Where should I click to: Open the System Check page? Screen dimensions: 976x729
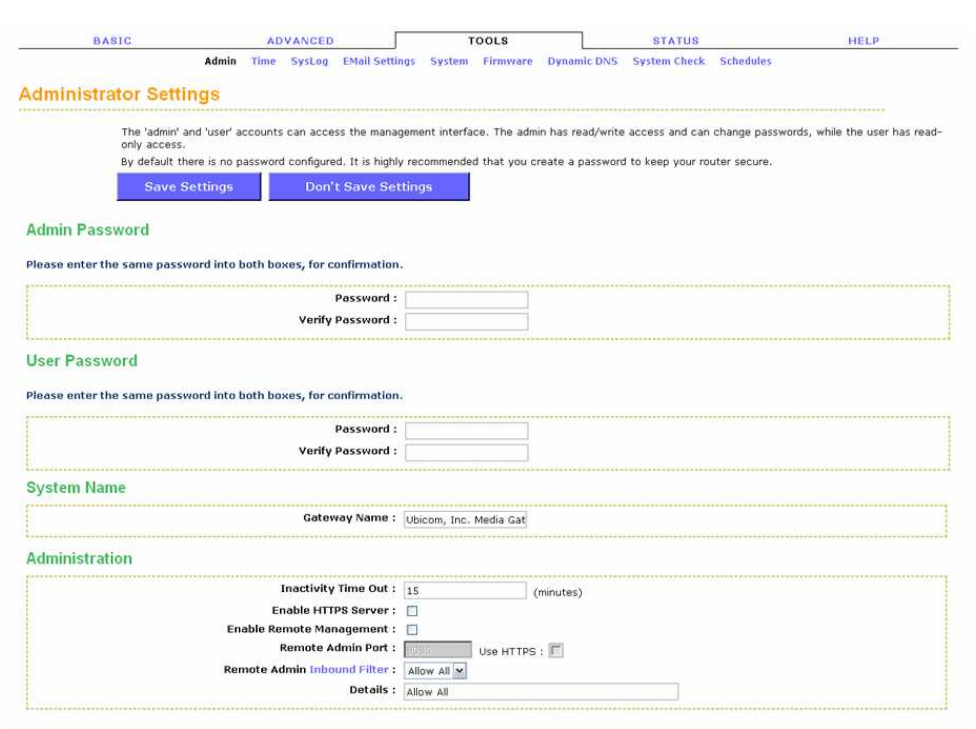click(669, 61)
